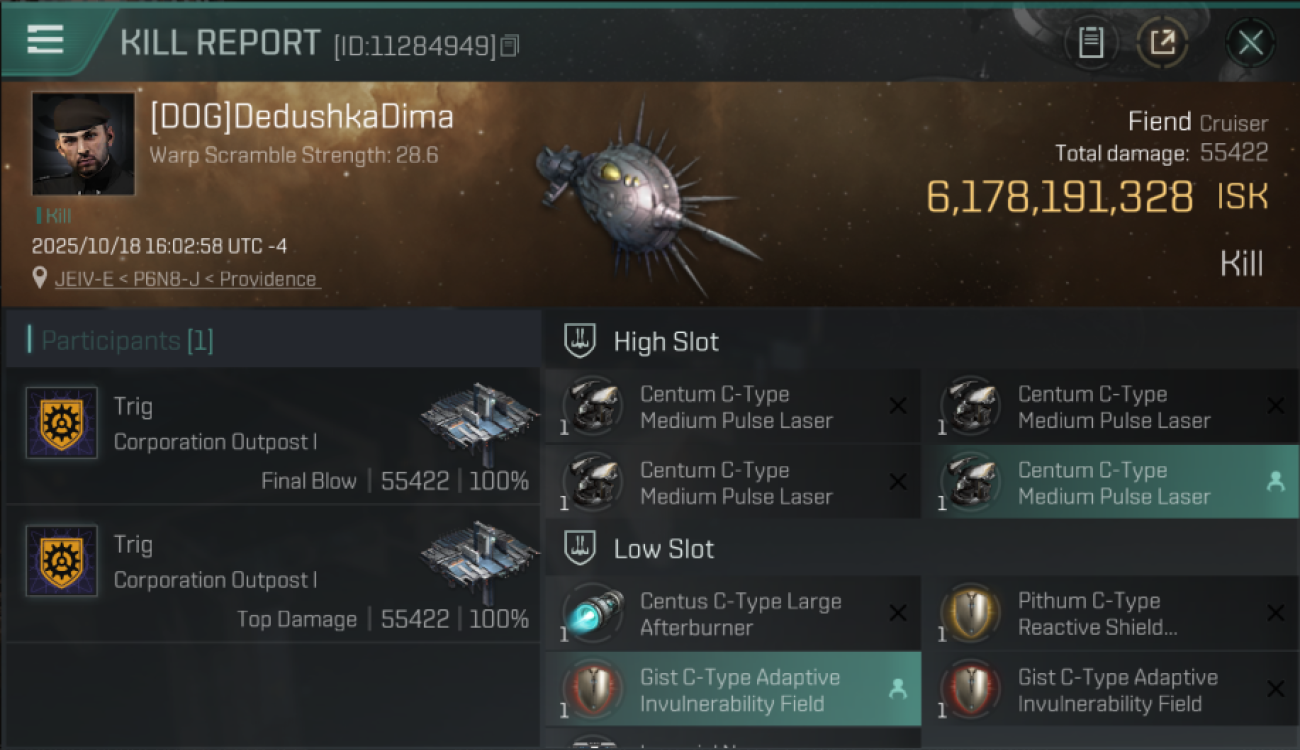
Task: Open the hamburger menu
Action: pyautogui.click(x=45, y=40)
